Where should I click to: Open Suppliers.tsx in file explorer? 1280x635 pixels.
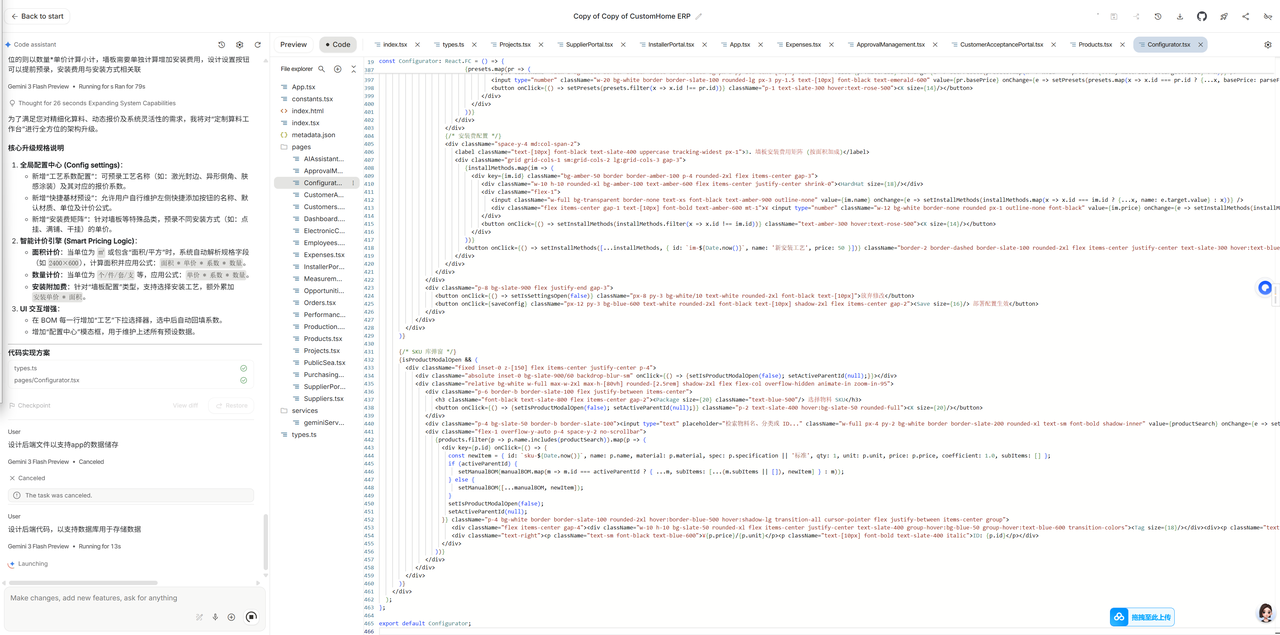click(x=324, y=399)
